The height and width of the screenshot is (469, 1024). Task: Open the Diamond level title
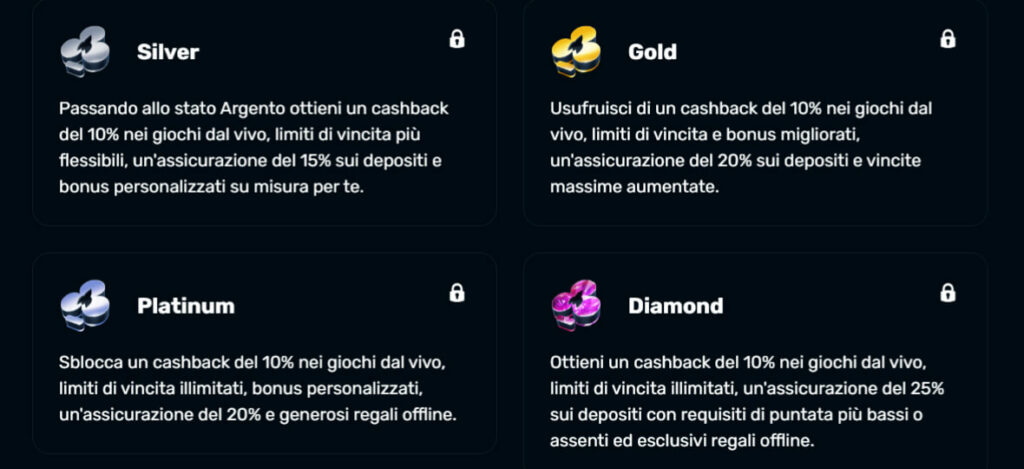[x=675, y=306]
